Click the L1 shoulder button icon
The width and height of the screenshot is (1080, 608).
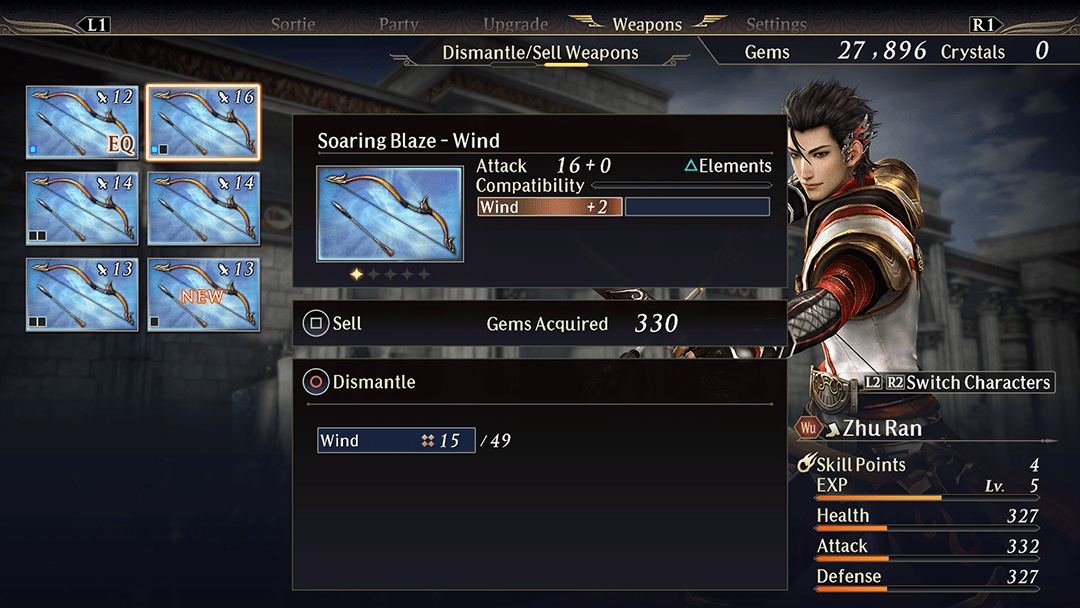click(97, 25)
